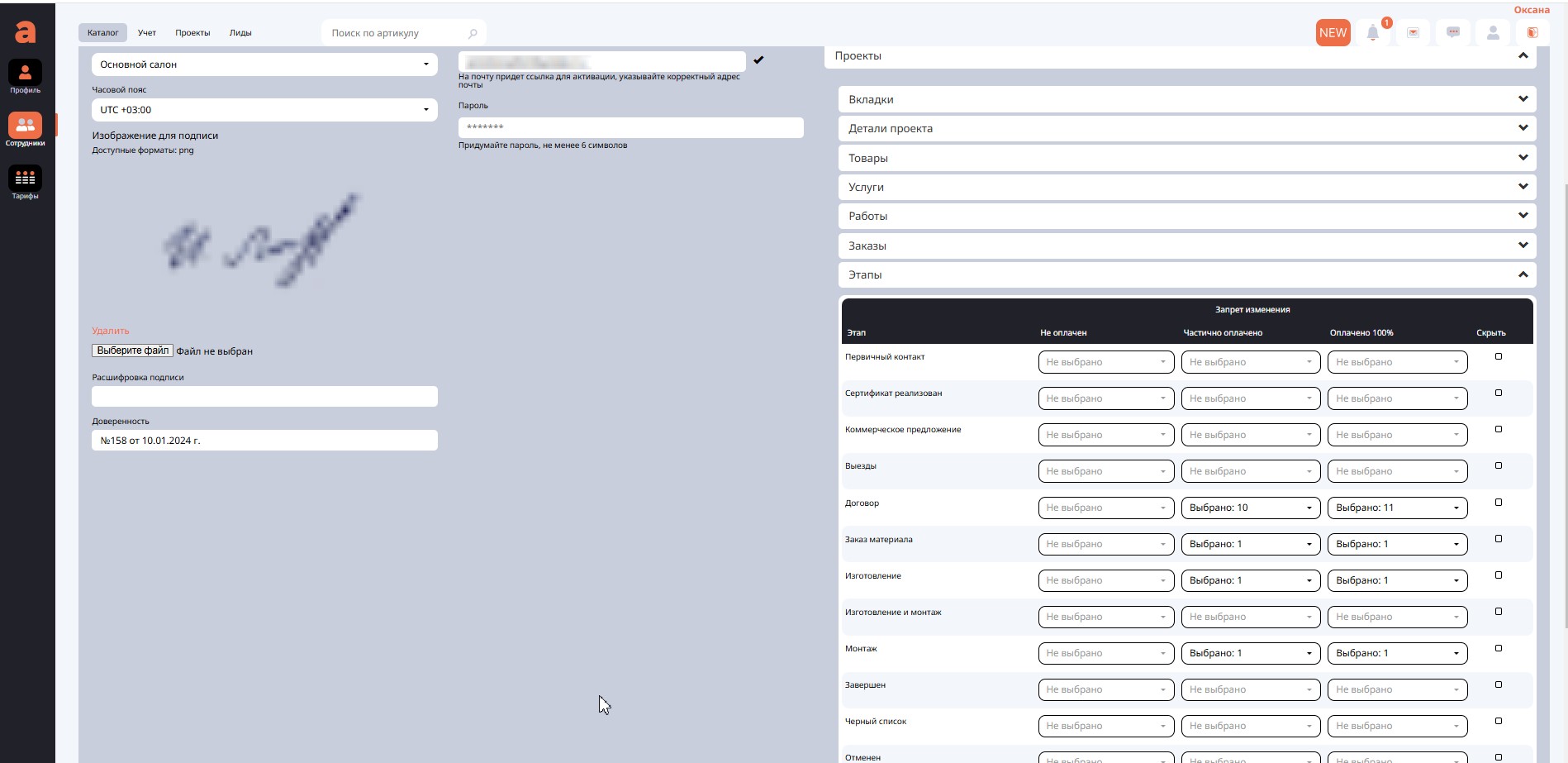Image resolution: width=1568 pixels, height=763 pixels.
Task: Click the Расшифровка подписи input field
Action: tap(264, 397)
